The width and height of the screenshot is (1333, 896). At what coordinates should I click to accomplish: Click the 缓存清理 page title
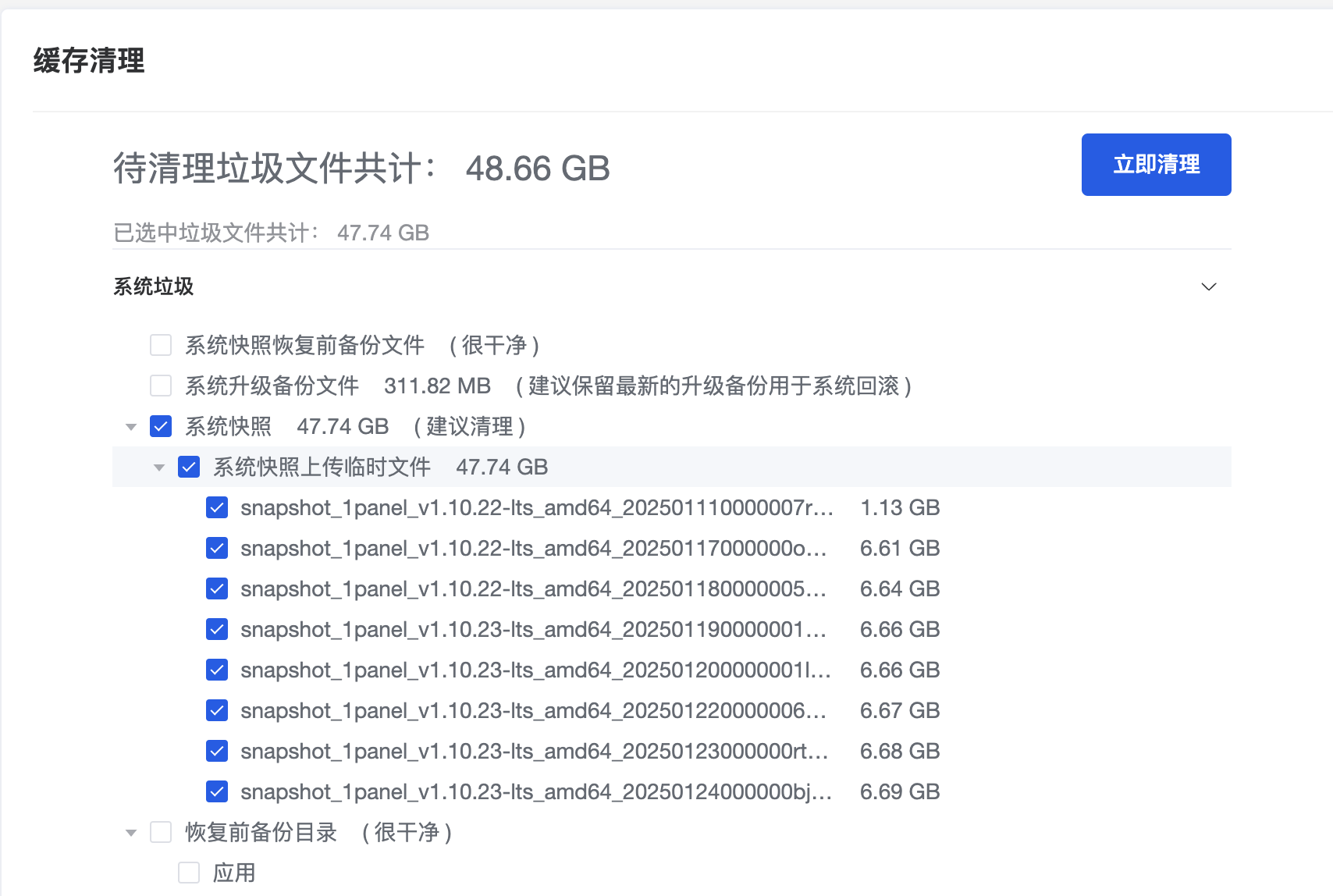click(89, 61)
